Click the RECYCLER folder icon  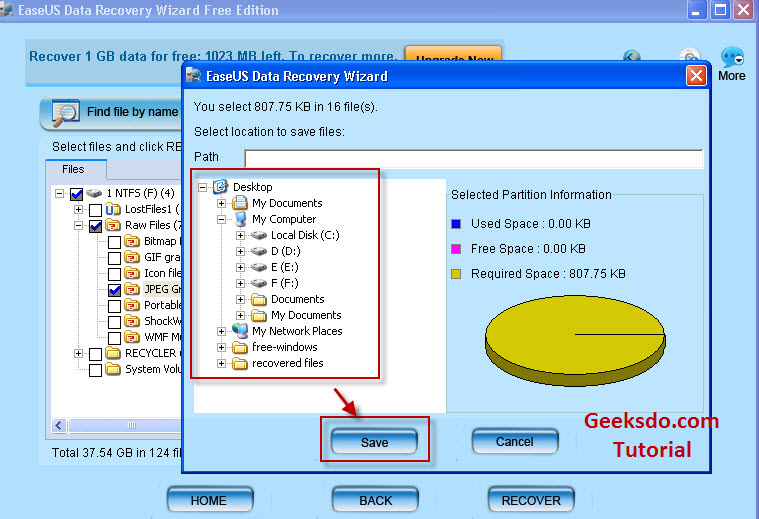(113, 353)
